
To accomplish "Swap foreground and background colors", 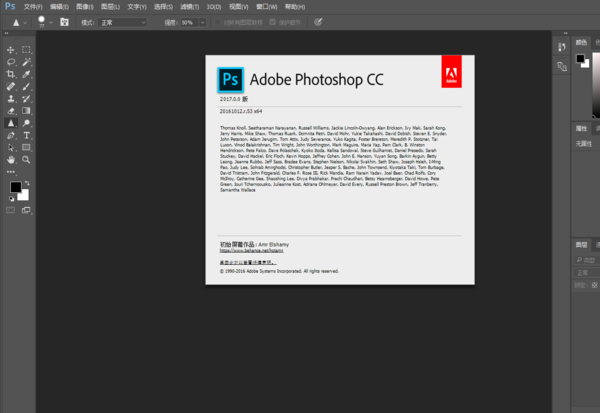I will tap(27, 183).
